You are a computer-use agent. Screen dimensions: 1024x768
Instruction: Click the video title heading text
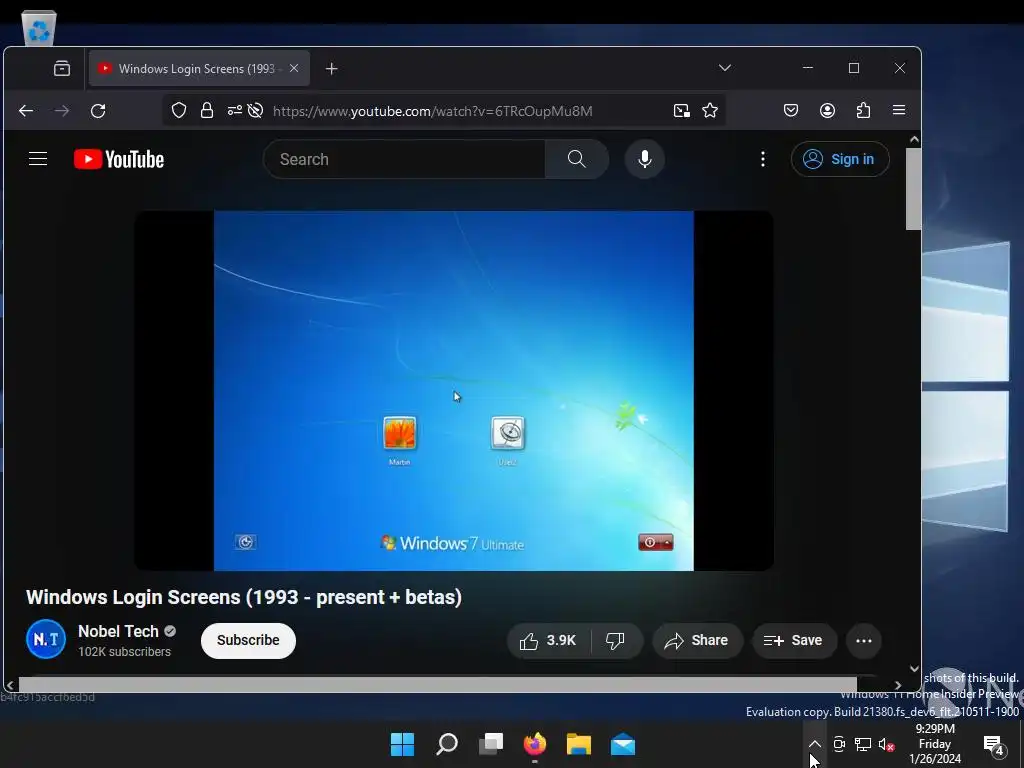tap(244, 597)
